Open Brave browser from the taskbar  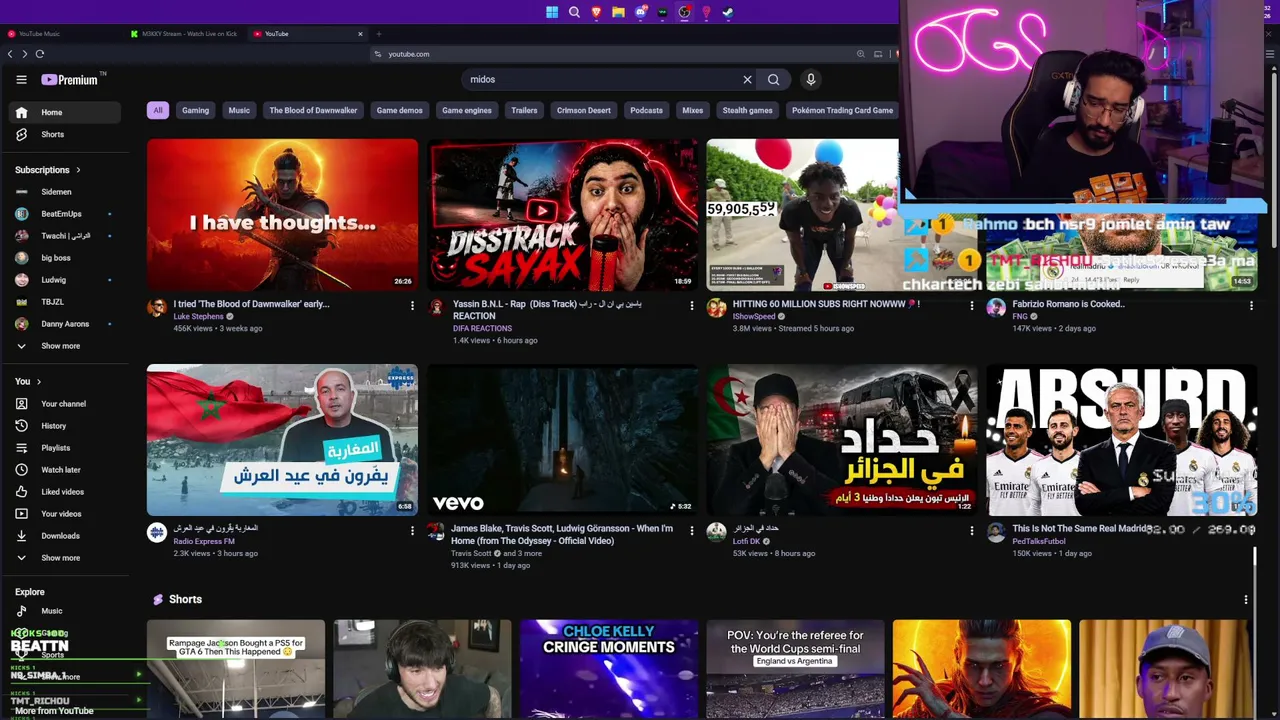tap(596, 12)
